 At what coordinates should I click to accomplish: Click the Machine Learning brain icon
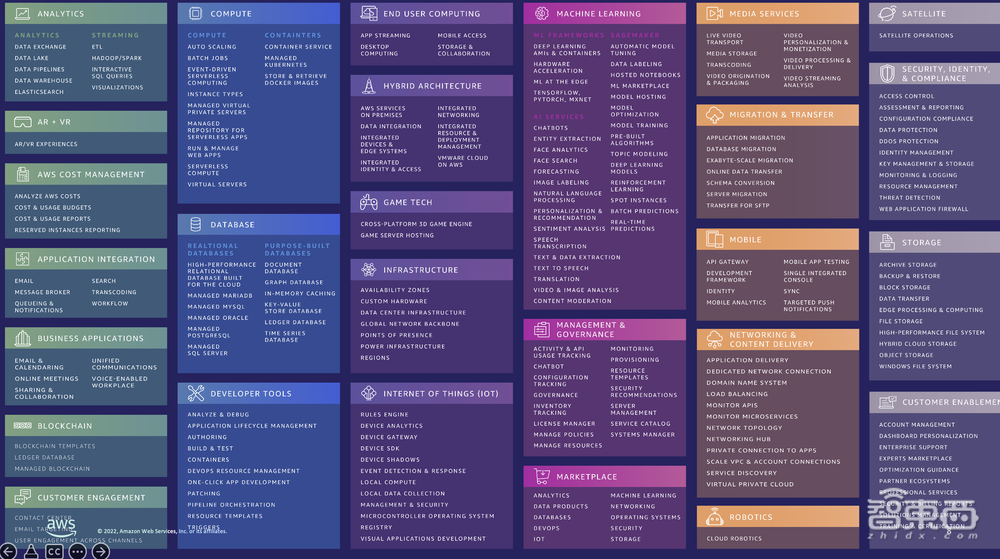tap(542, 14)
